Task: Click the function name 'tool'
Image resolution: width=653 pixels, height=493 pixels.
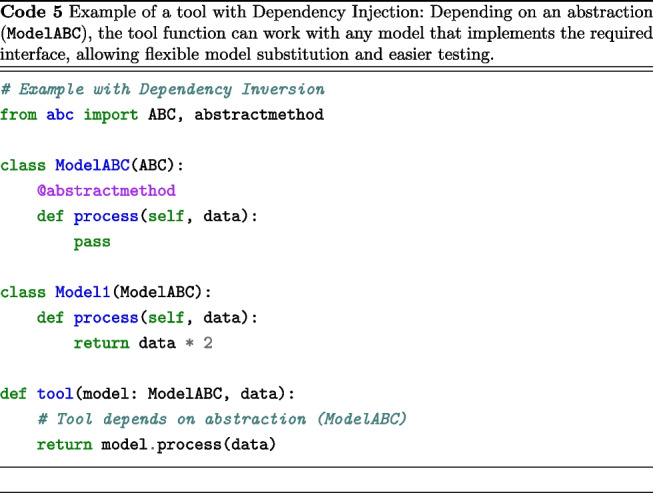Action: [55, 394]
